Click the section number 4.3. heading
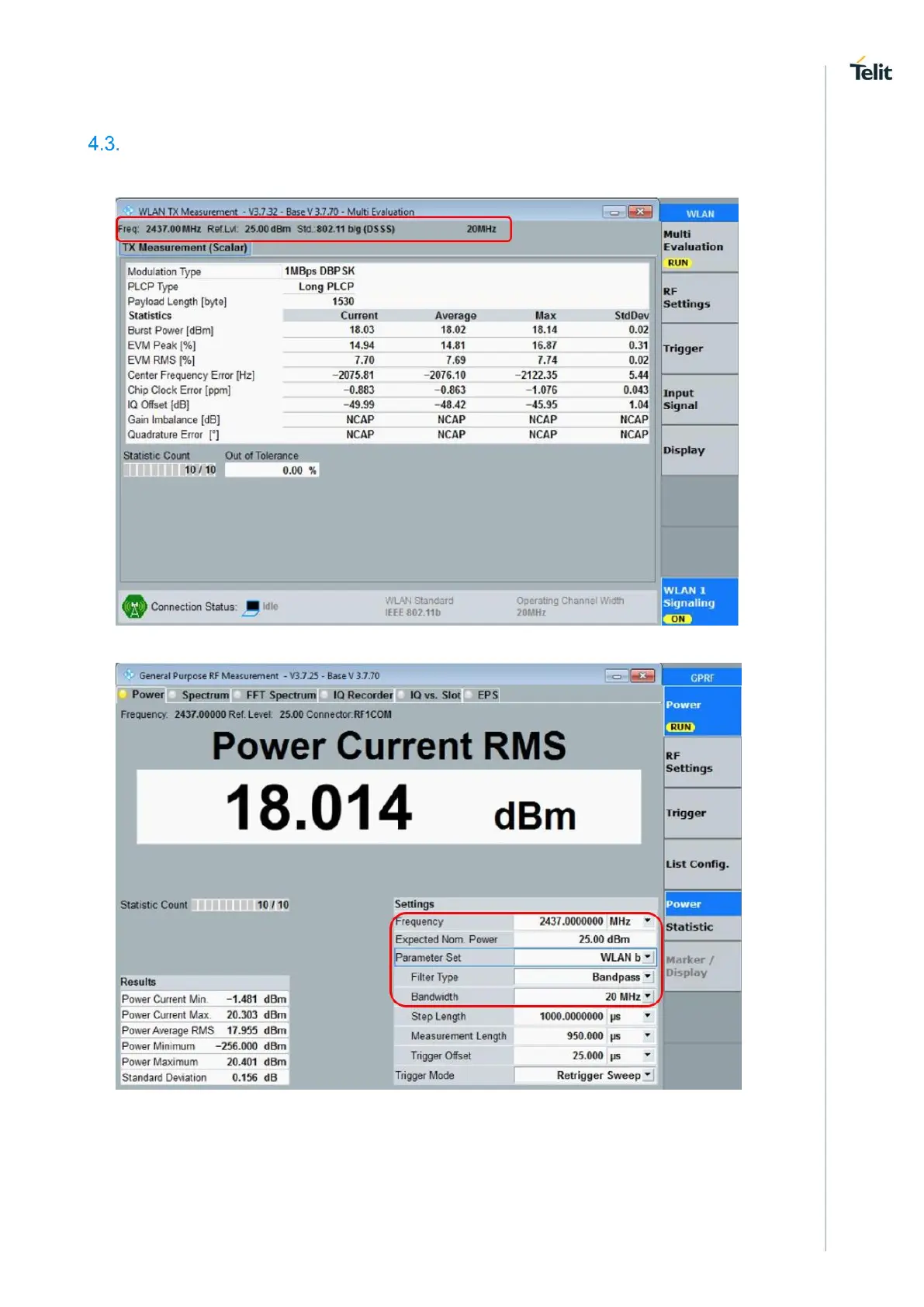 [x=103, y=144]
